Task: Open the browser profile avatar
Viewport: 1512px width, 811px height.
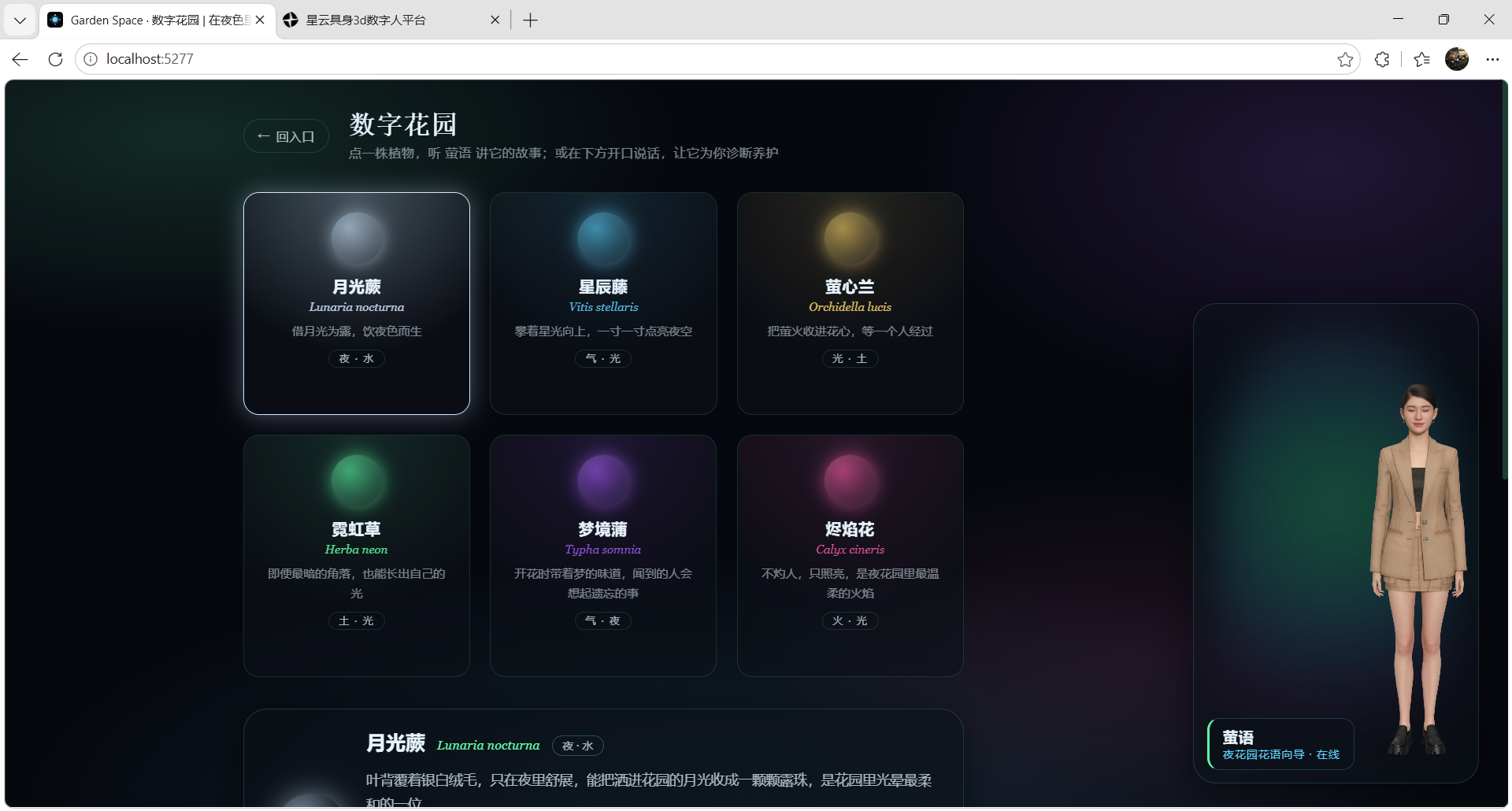Action: [x=1457, y=59]
